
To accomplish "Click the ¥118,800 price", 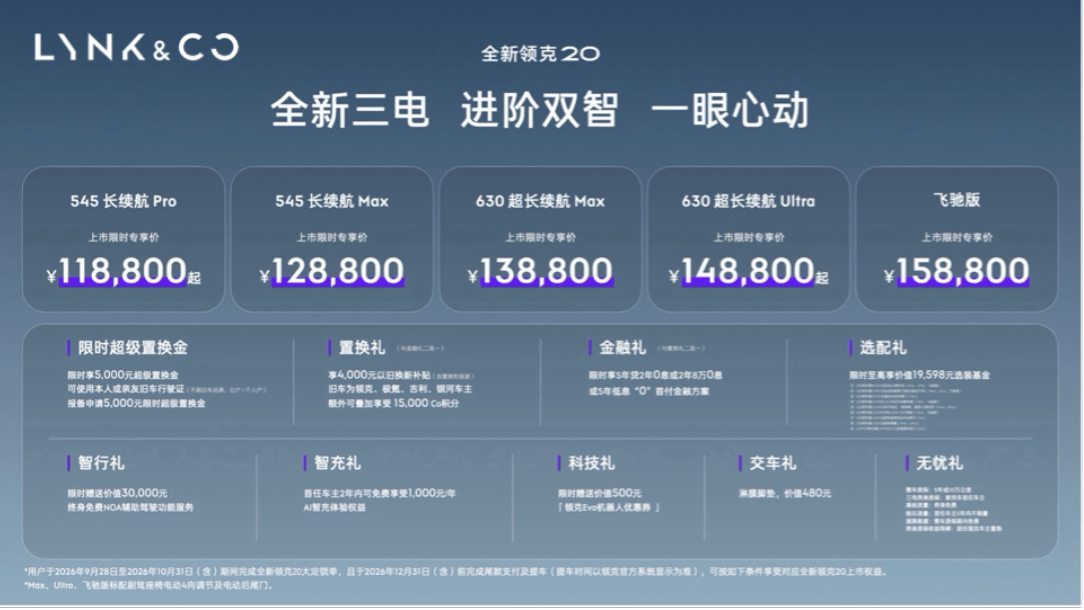I will pyautogui.click(x=124, y=270).
